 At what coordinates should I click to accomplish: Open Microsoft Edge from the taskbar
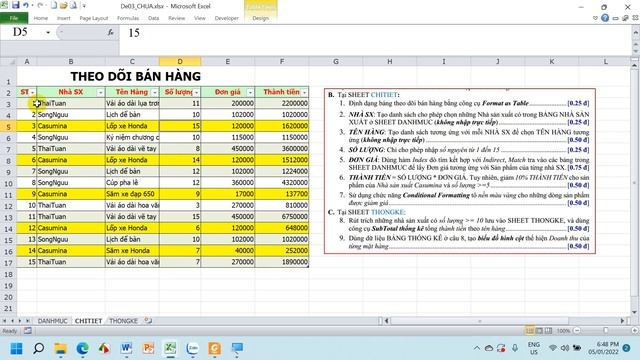[82, 348]
